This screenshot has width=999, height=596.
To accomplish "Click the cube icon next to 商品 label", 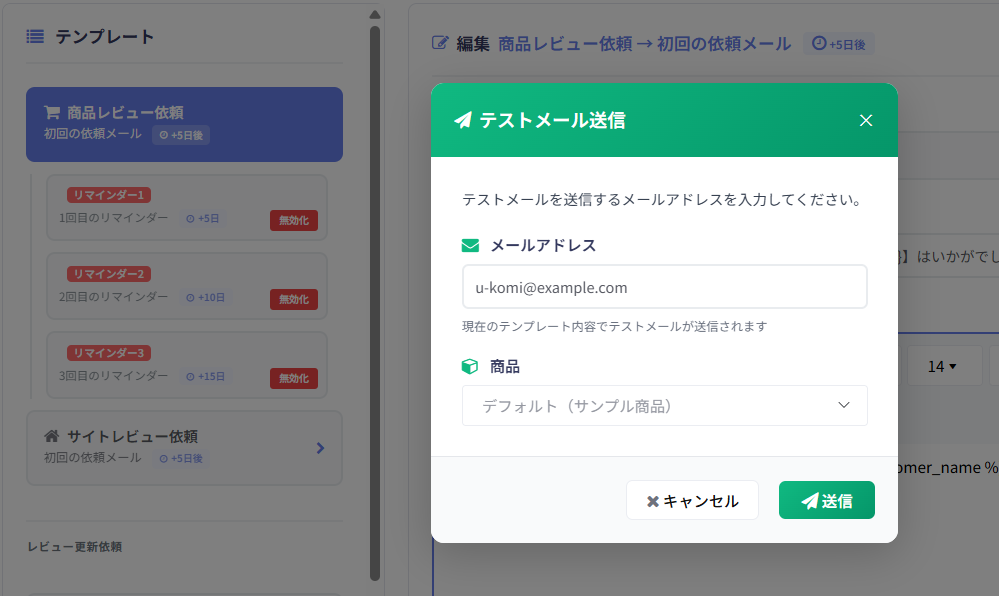I will pos(470,367).
